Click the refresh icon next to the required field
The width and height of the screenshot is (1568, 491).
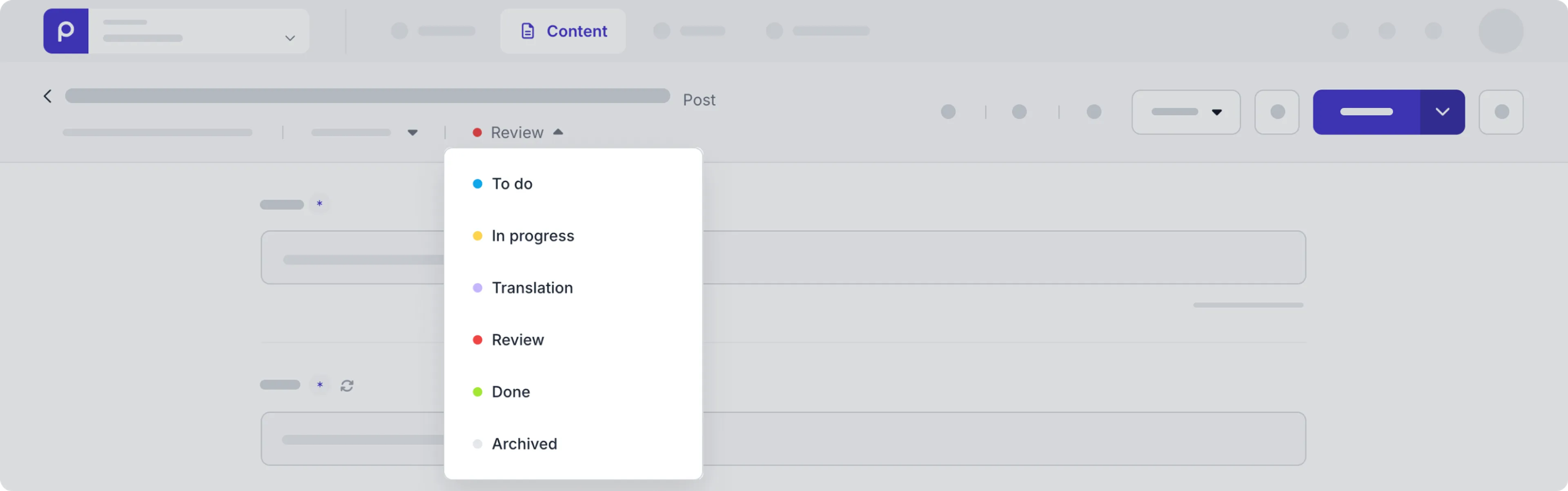[346, 385]
